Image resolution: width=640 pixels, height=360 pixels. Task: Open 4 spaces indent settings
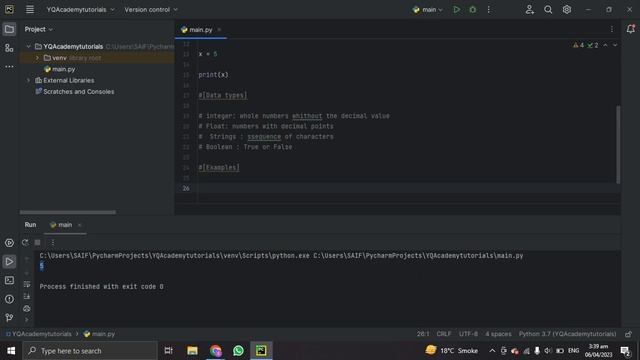pyautogui.click(x=498, y=334)
